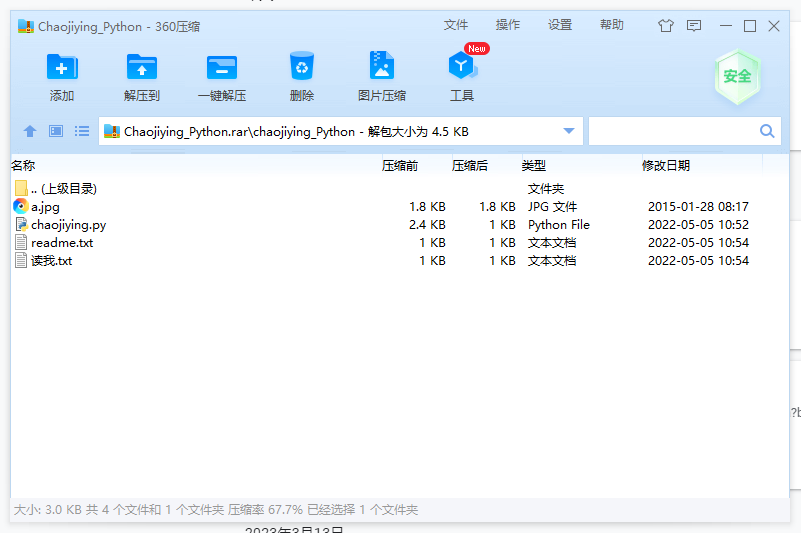Click the search magnifier icon
This screenshot has height=533, width=801.
coord(767,131)
